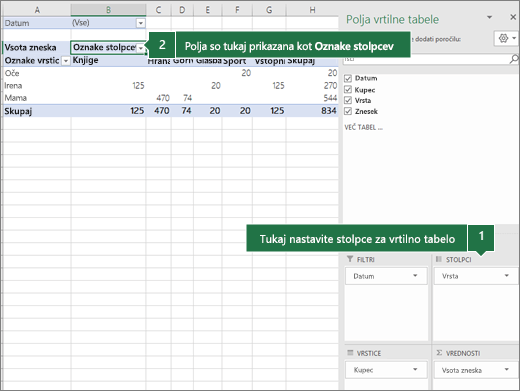This screenshot has width=520, height=391.
Task: Click the Vrednosti sigma icon
Action: 439,353
